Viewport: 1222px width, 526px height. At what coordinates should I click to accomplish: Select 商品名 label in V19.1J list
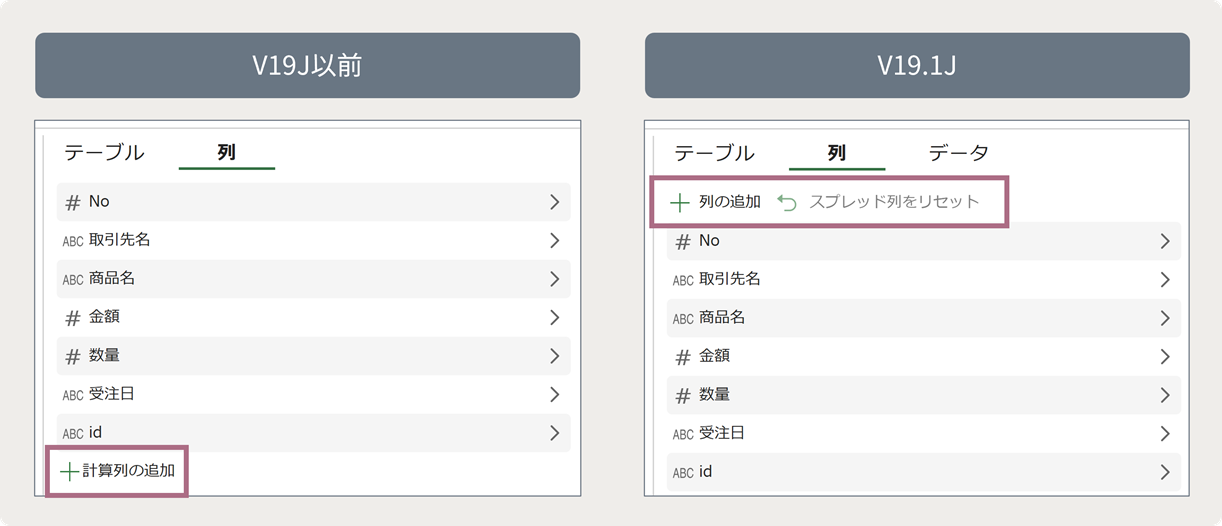pos(722,317)
